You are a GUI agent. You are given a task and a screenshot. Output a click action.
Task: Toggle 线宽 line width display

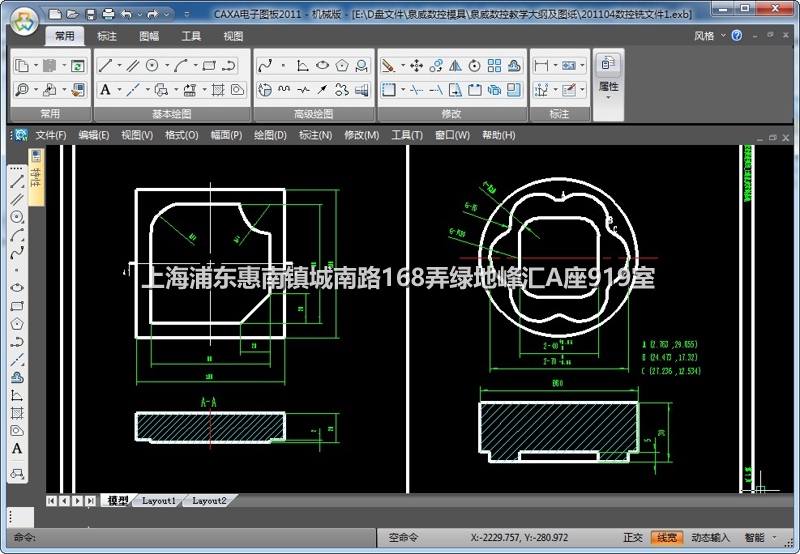click(665, 538)
